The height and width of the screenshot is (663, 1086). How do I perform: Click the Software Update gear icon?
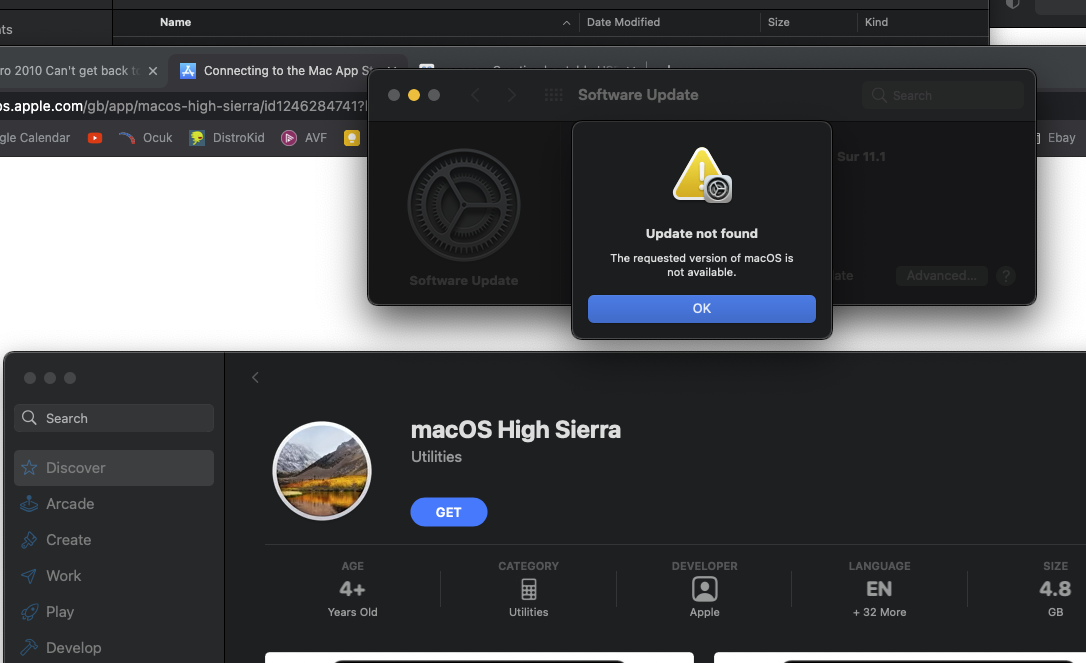[463, 205]
